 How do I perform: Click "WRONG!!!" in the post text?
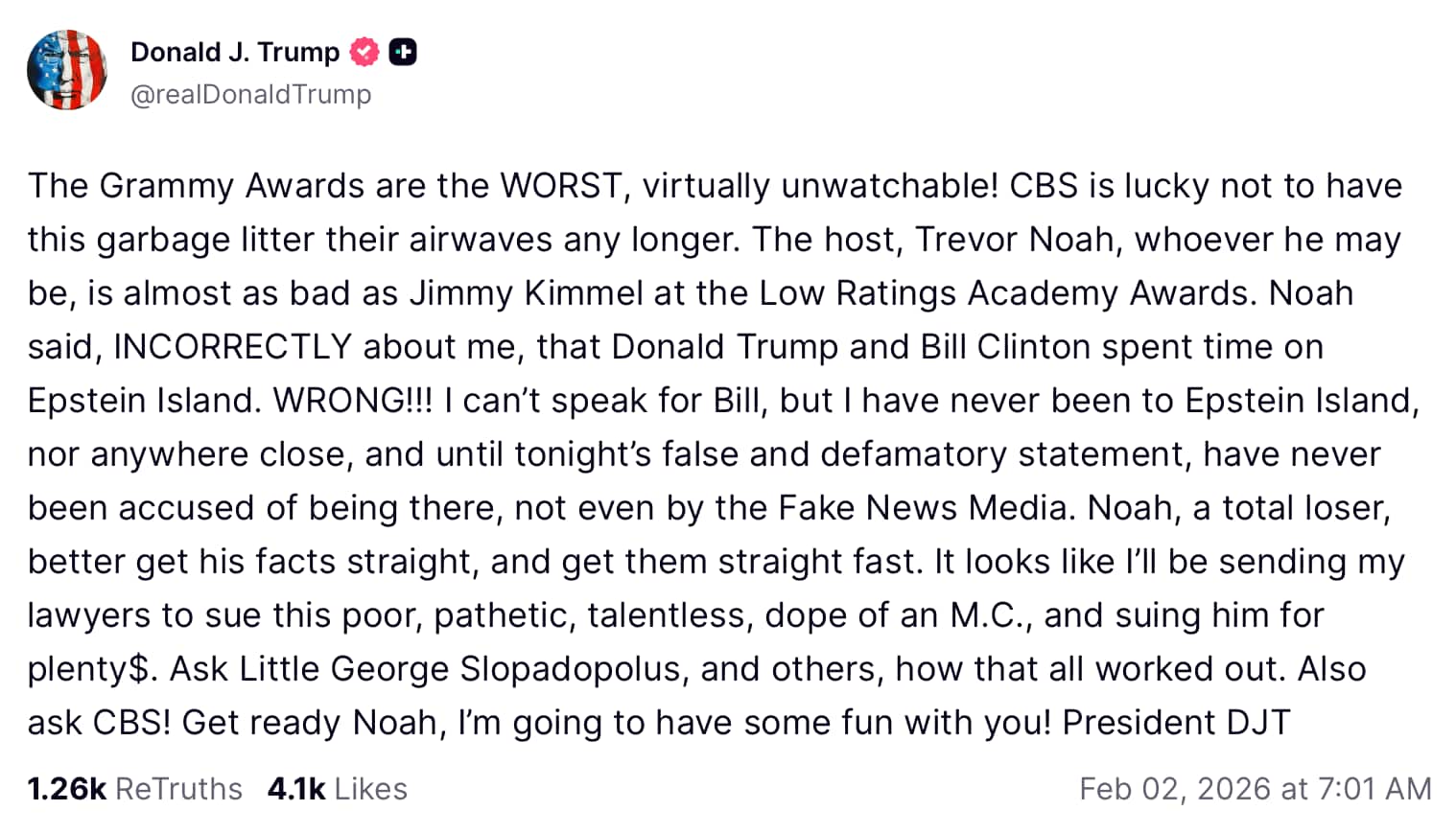(x=353, y=401)
